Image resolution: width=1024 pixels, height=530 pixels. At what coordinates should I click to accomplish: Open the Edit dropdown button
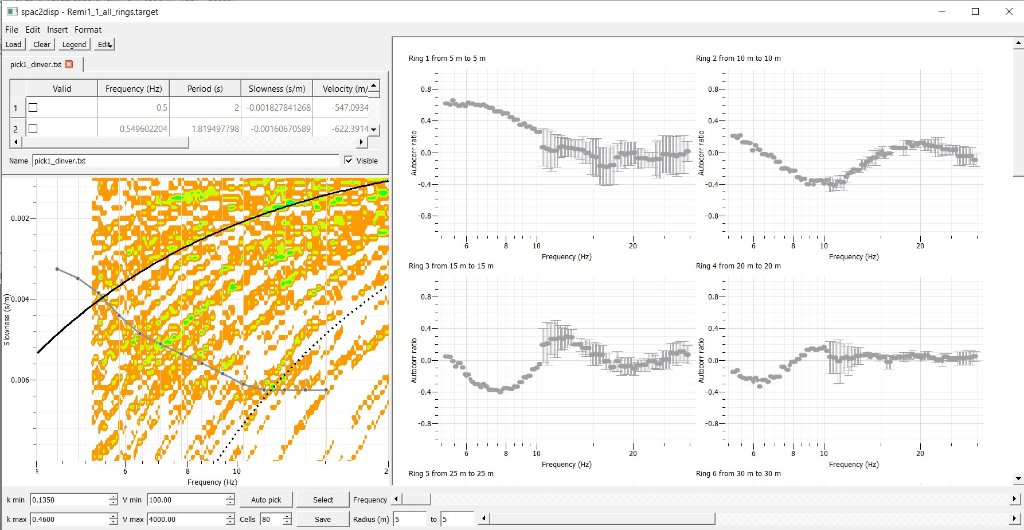pos(106,44)
